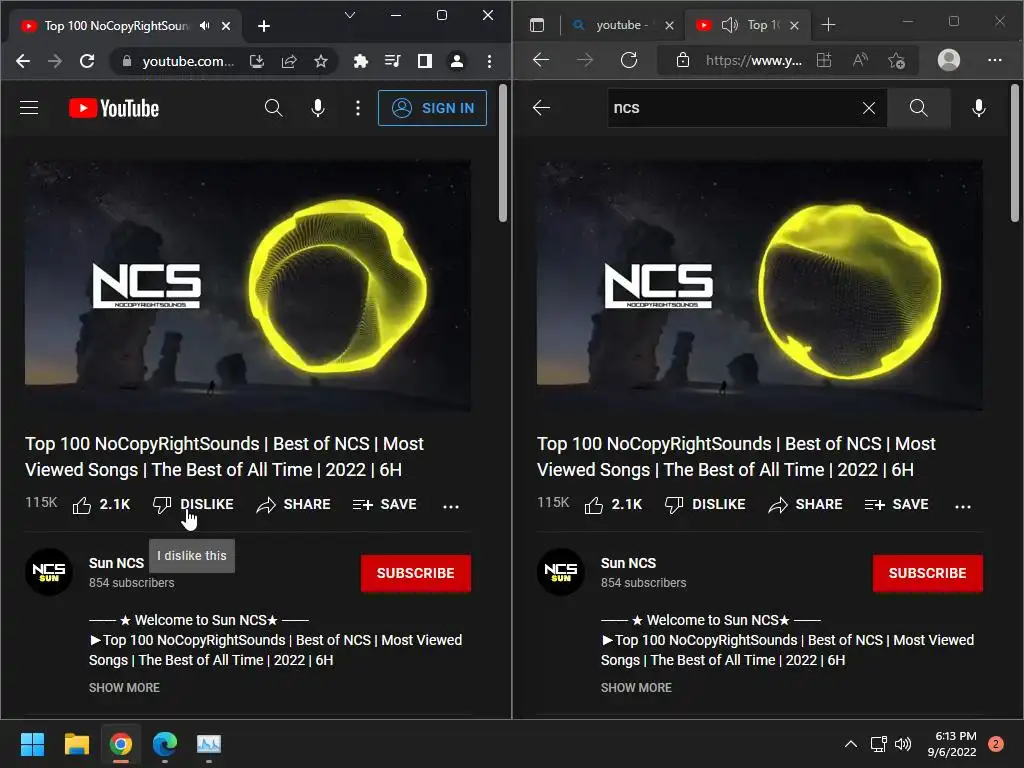Open Edge settings and more menu
Image resolution: width=1024 pixels, height=768 pixels.
click(995, 60)
